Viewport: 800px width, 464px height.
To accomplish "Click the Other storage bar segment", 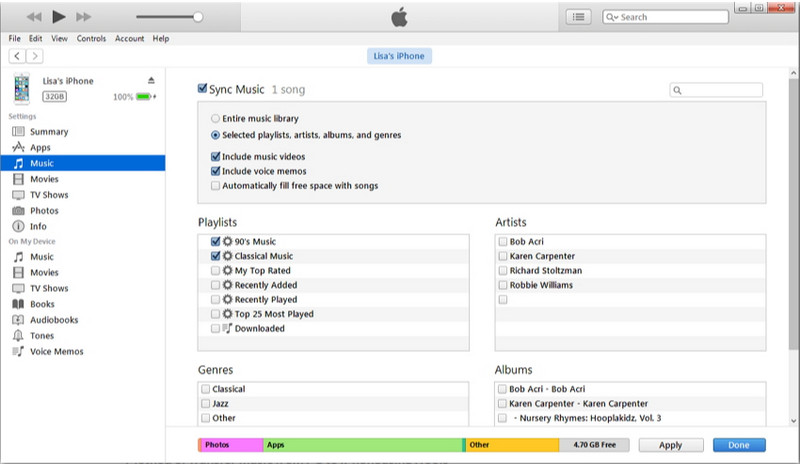I will point(512,445).
